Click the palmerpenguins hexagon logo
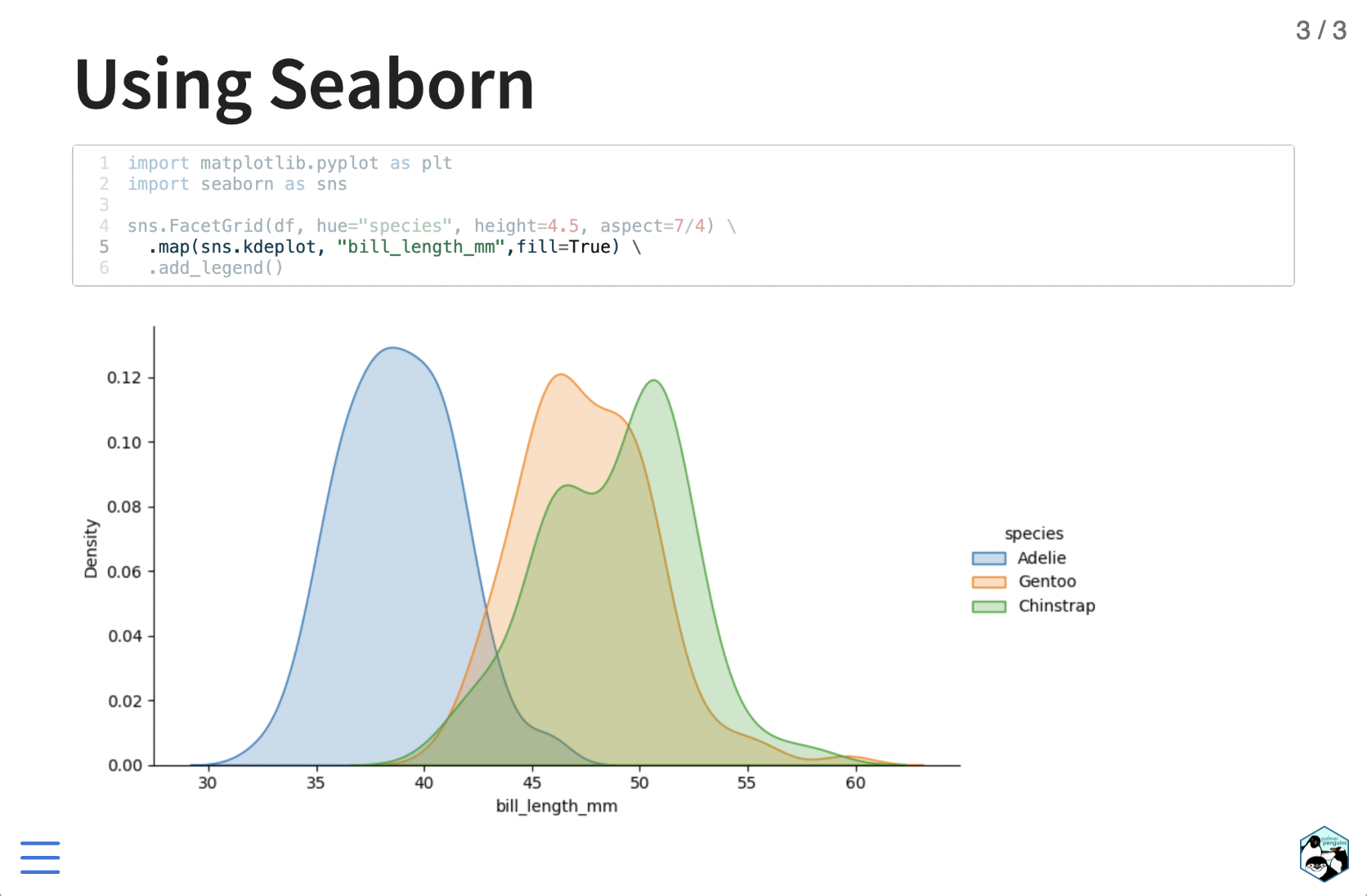 (x=1323, y=853)
